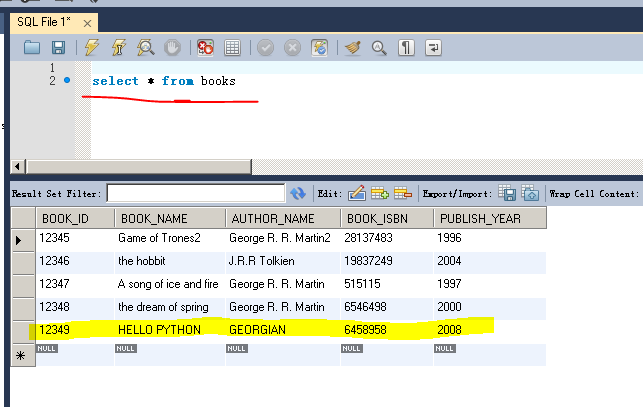This screenshot has height=407, width=643.
Task: Click the NULL cell under BOOK_NAME
Action: (170, 354)
